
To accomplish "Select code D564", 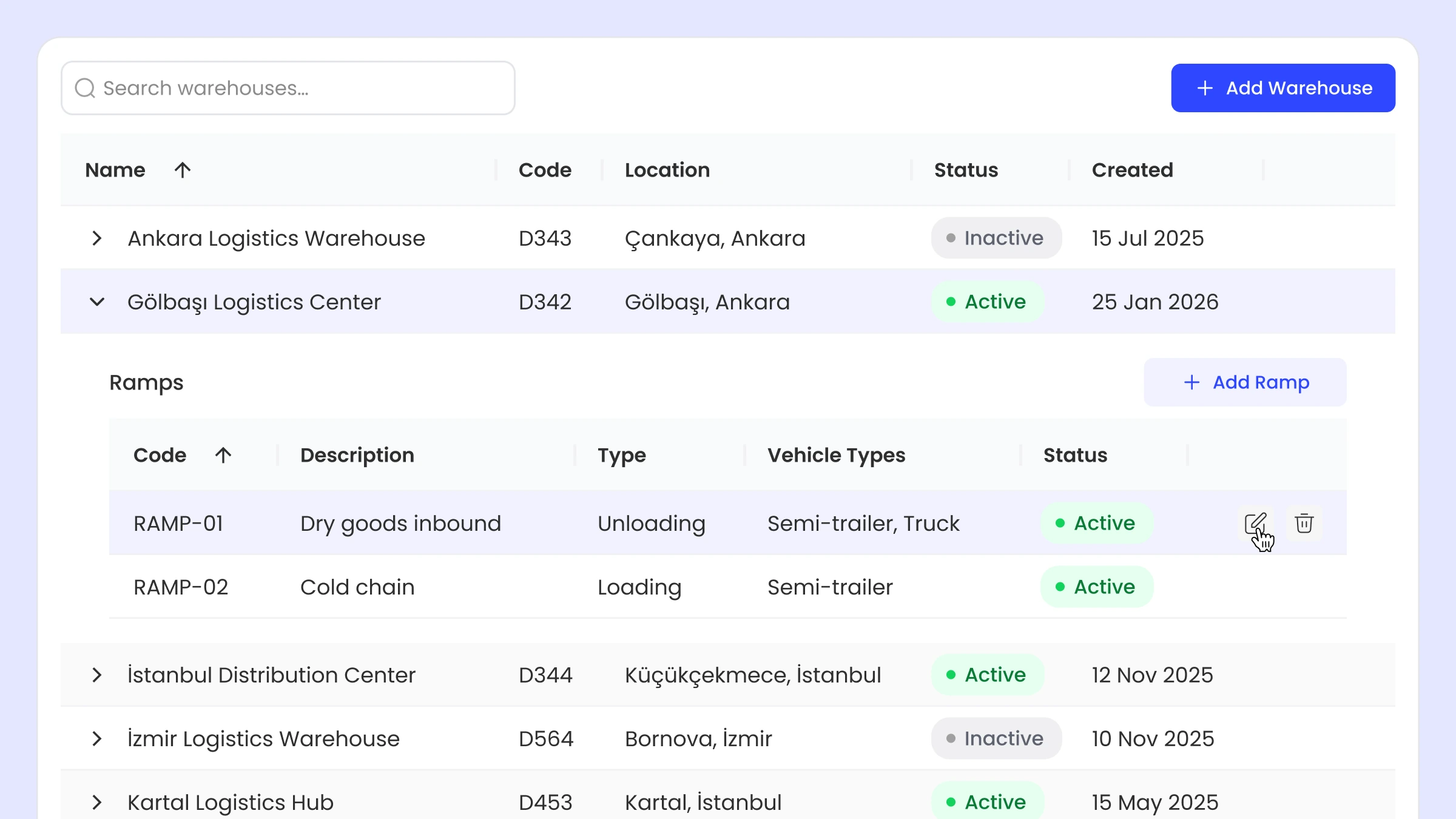I will click(x=546, y=739).
